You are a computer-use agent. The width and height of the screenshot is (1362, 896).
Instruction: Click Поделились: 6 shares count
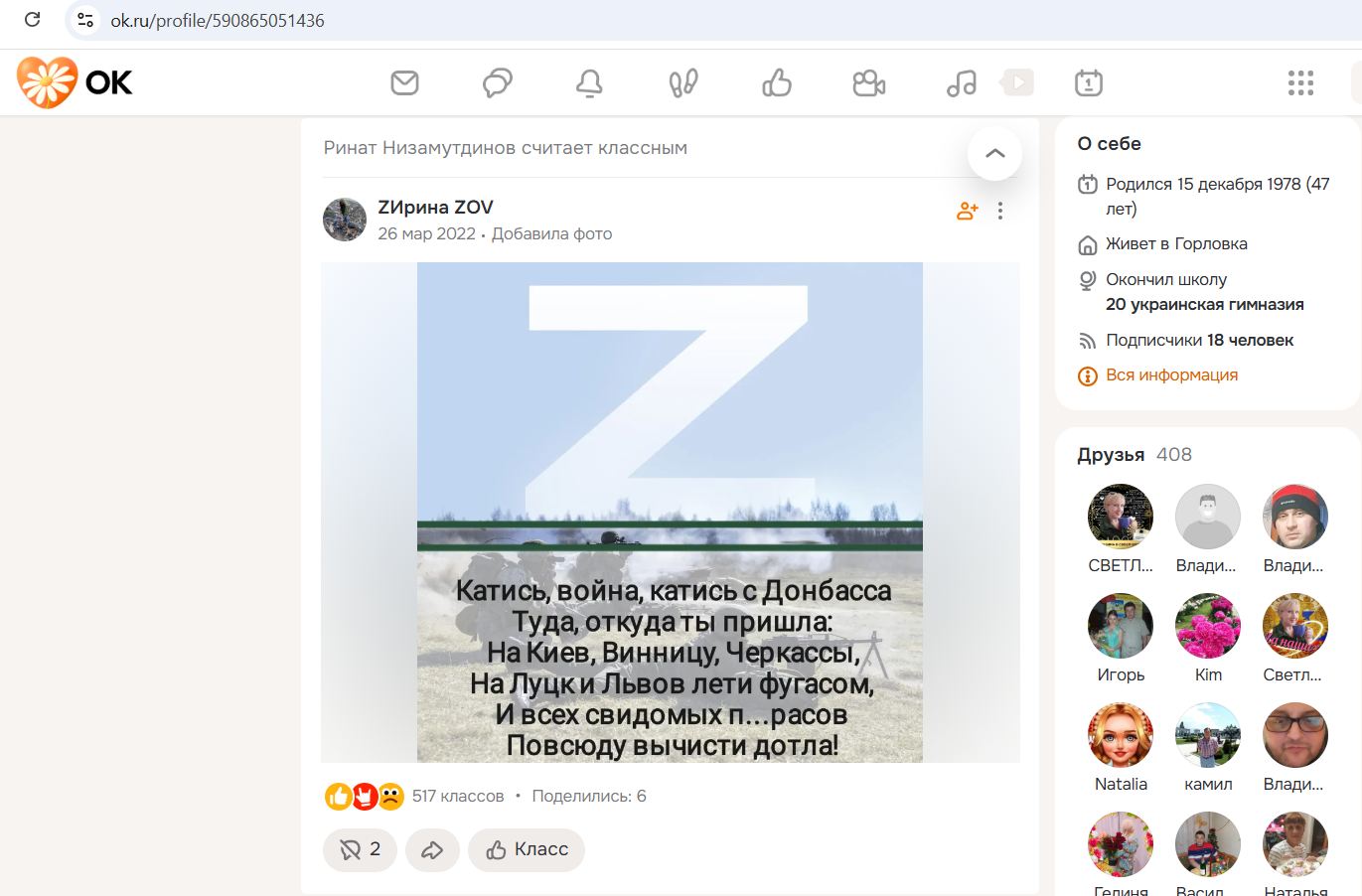tap(589, 796)
